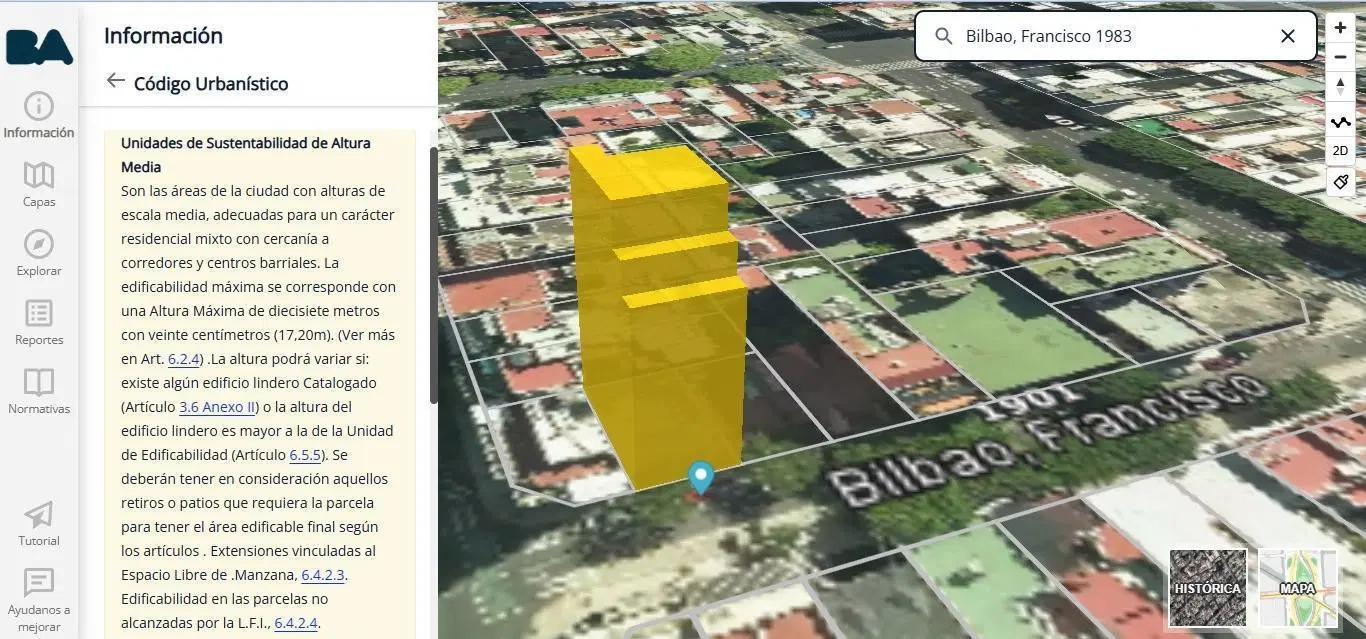Image resolution: width=1366 pixels, height=639 pixels.
Task: Open the Normativas section
Action: (39, 391)
